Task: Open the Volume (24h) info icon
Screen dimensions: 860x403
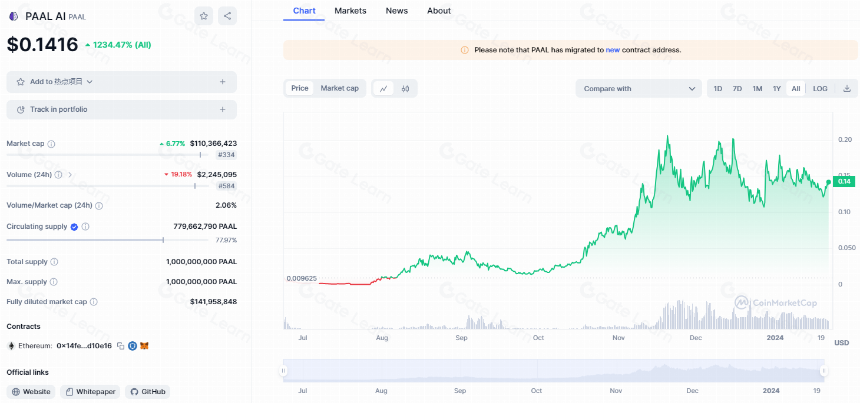Action: (58, 175)
